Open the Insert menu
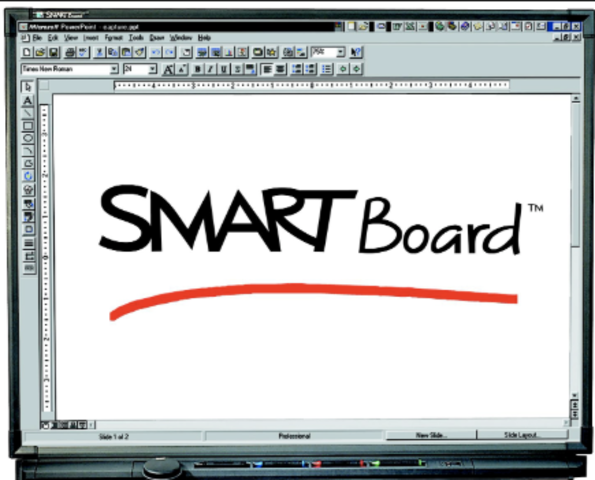Image resolution: width=595 pixels, height=480 pixels. pyautogui.click(x=91, y=38)
